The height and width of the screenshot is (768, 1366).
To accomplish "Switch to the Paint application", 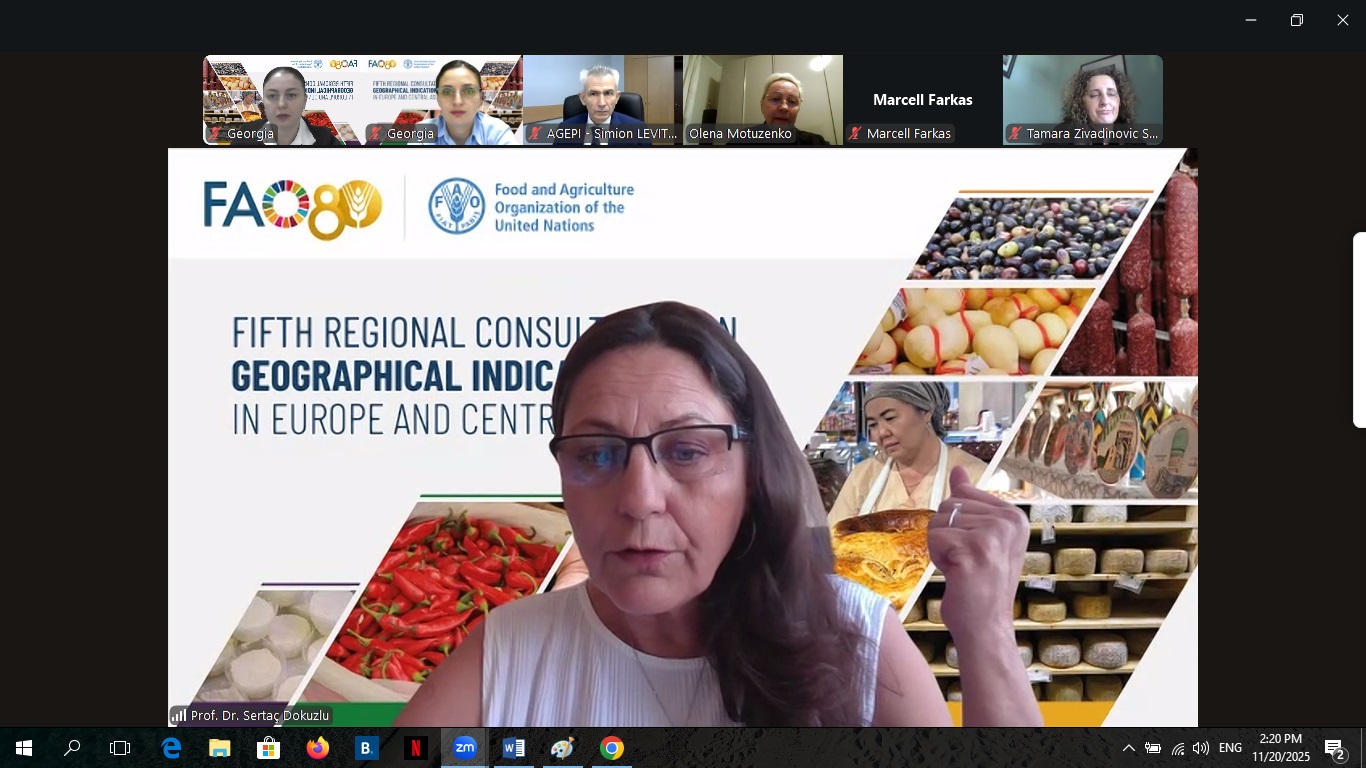I will coord(563,748).
